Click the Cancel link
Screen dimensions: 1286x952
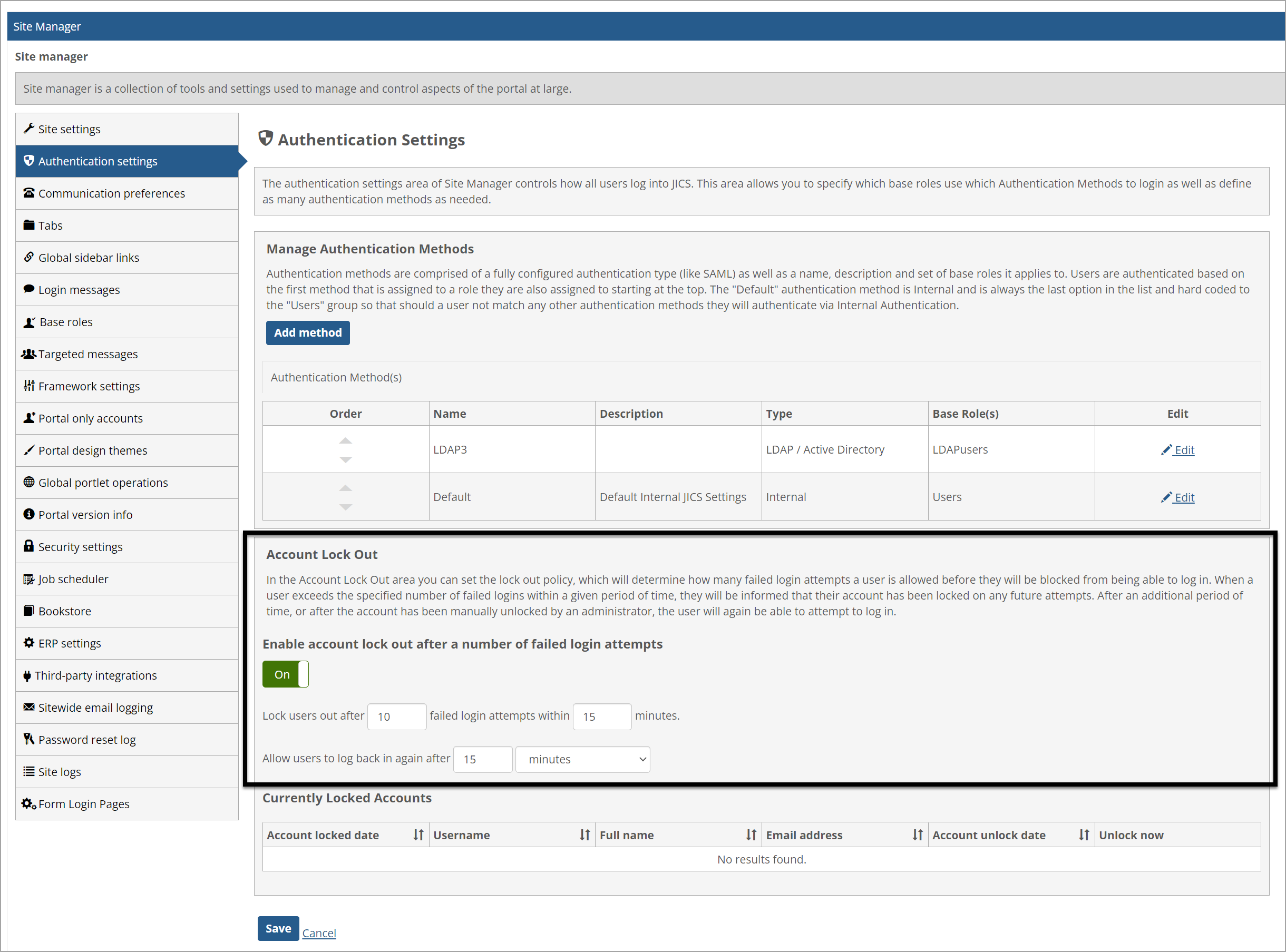(x=319, y=933)
